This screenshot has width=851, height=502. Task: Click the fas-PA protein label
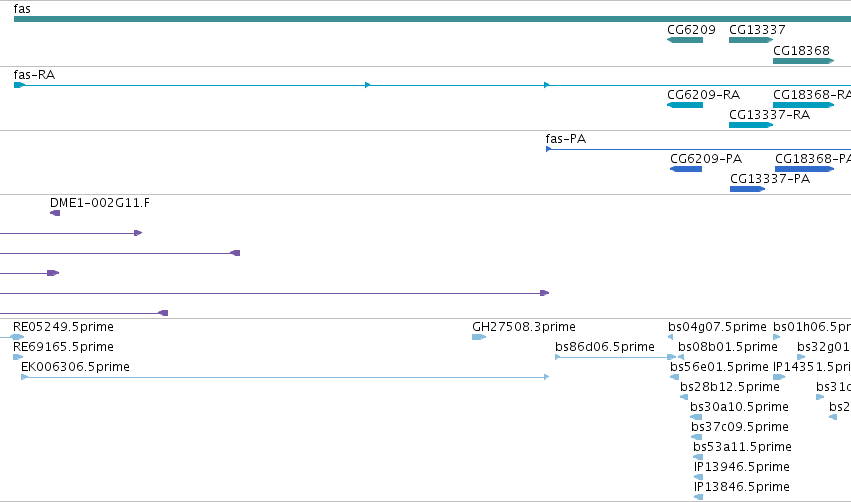pyautogui.click(x=566, y=139)
